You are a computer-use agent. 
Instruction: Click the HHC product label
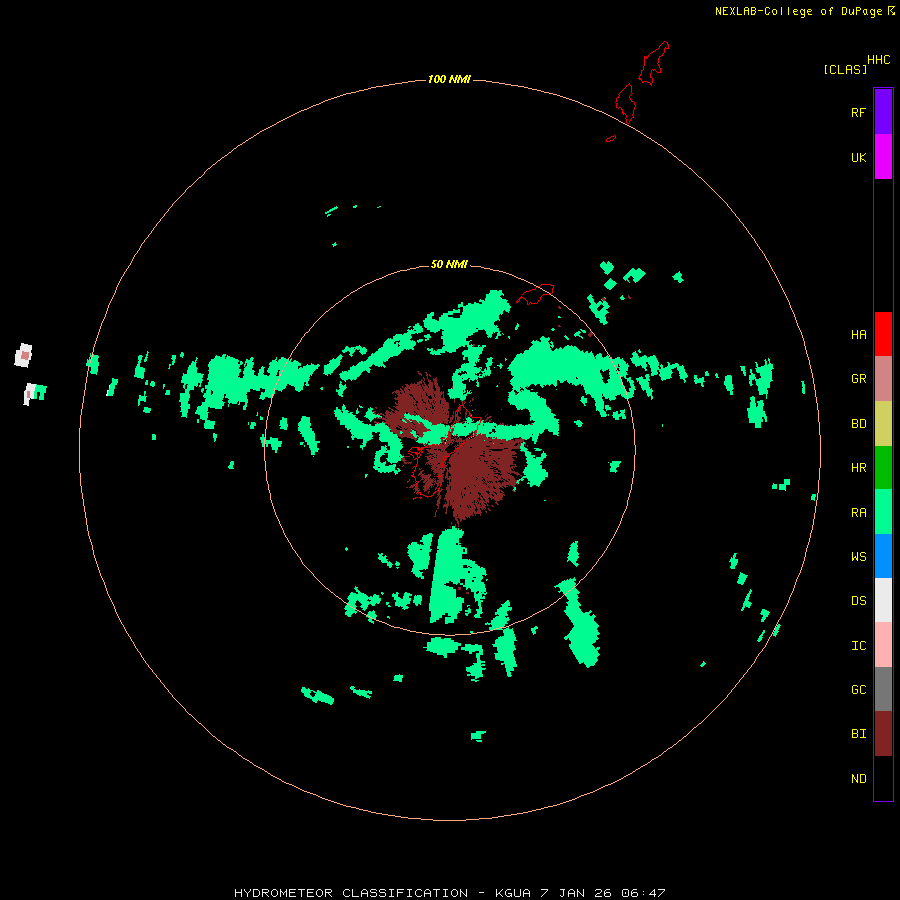coord(878,60)
